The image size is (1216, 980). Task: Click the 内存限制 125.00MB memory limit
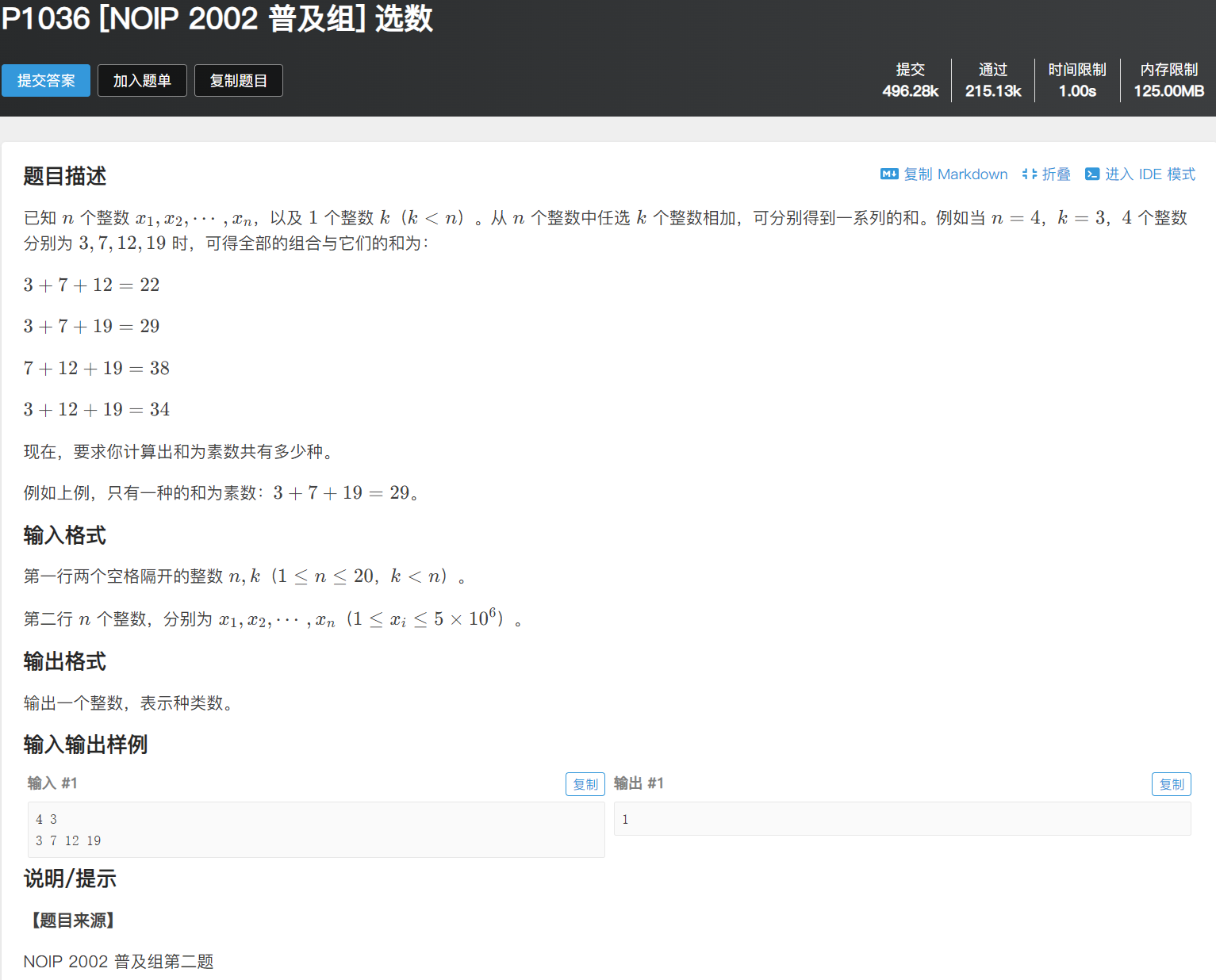pyautogui.click(x=1169, y=80)
